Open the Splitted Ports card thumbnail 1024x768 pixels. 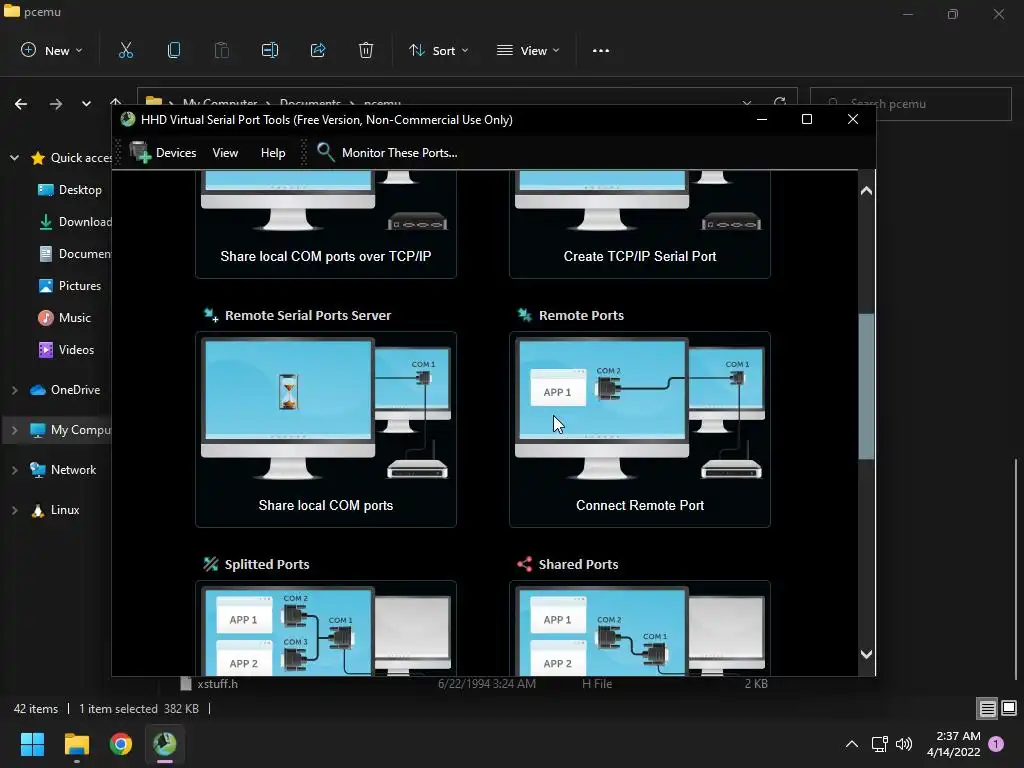click(x=326, y=630)
